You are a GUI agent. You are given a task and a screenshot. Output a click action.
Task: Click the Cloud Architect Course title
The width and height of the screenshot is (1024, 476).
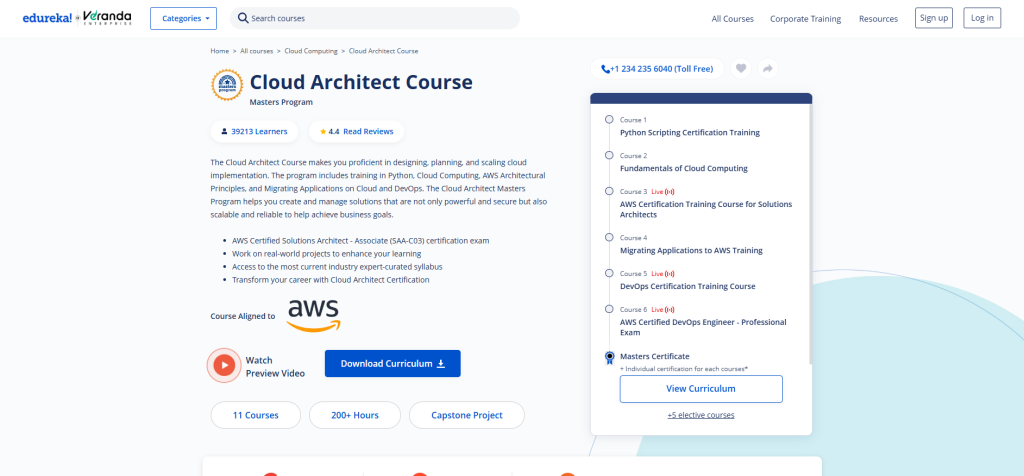point(361,82)
